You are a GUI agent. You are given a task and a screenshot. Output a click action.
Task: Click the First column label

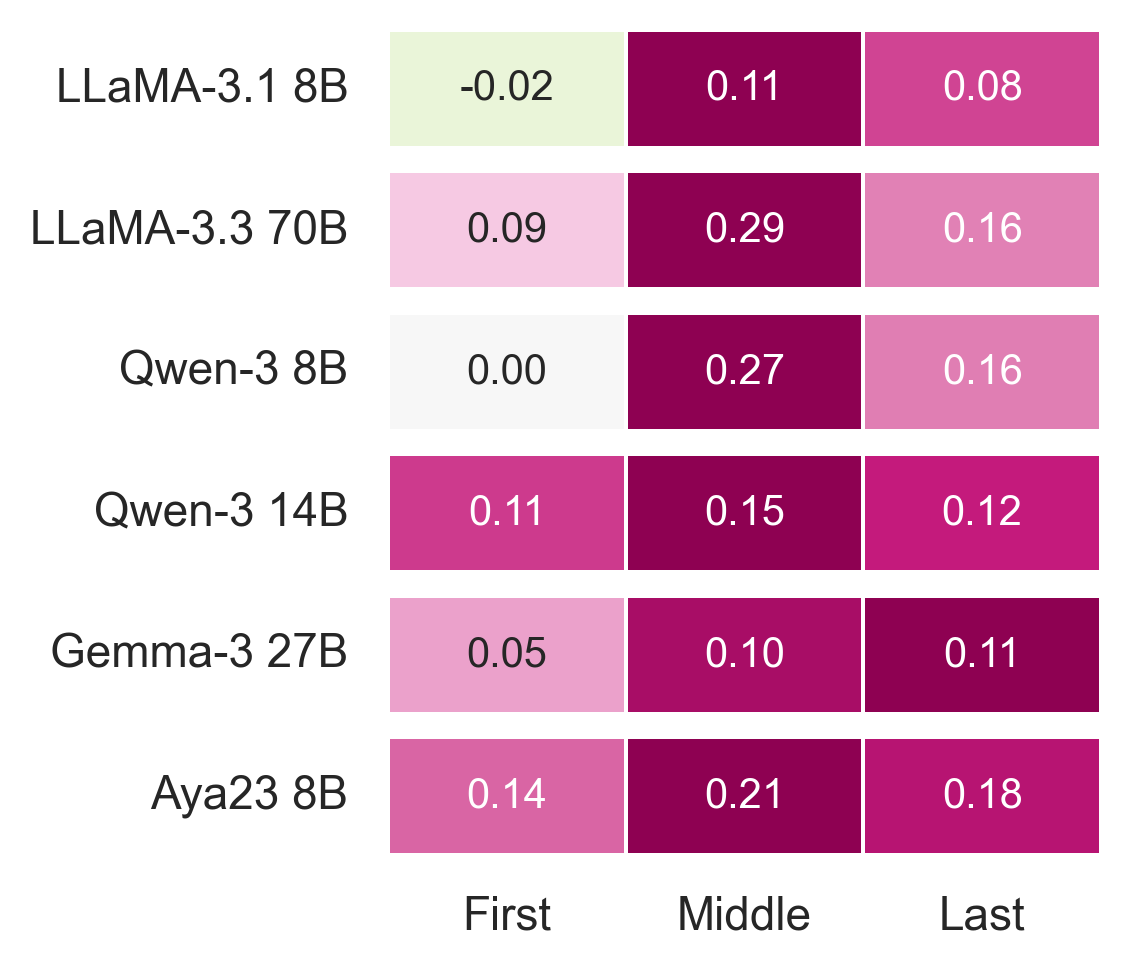pos(507,914)
